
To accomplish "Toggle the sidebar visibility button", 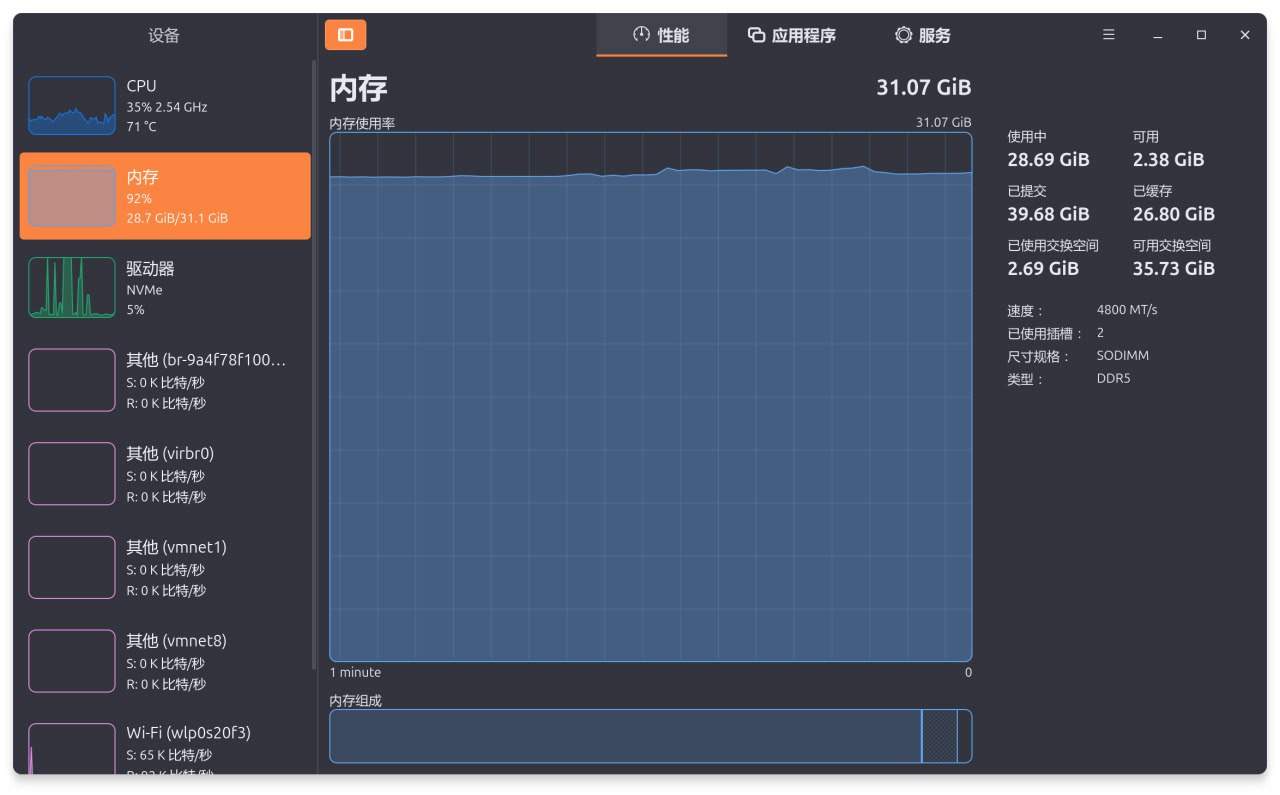I will click(345, 35).
